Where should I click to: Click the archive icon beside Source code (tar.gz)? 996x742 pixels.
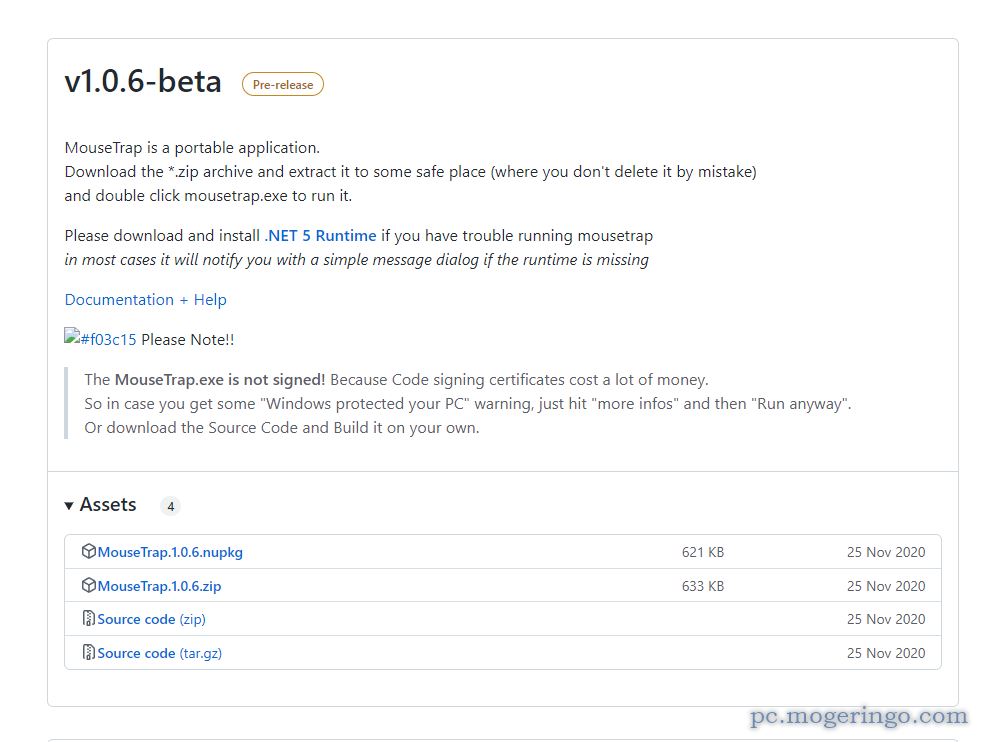coord(89,652)
